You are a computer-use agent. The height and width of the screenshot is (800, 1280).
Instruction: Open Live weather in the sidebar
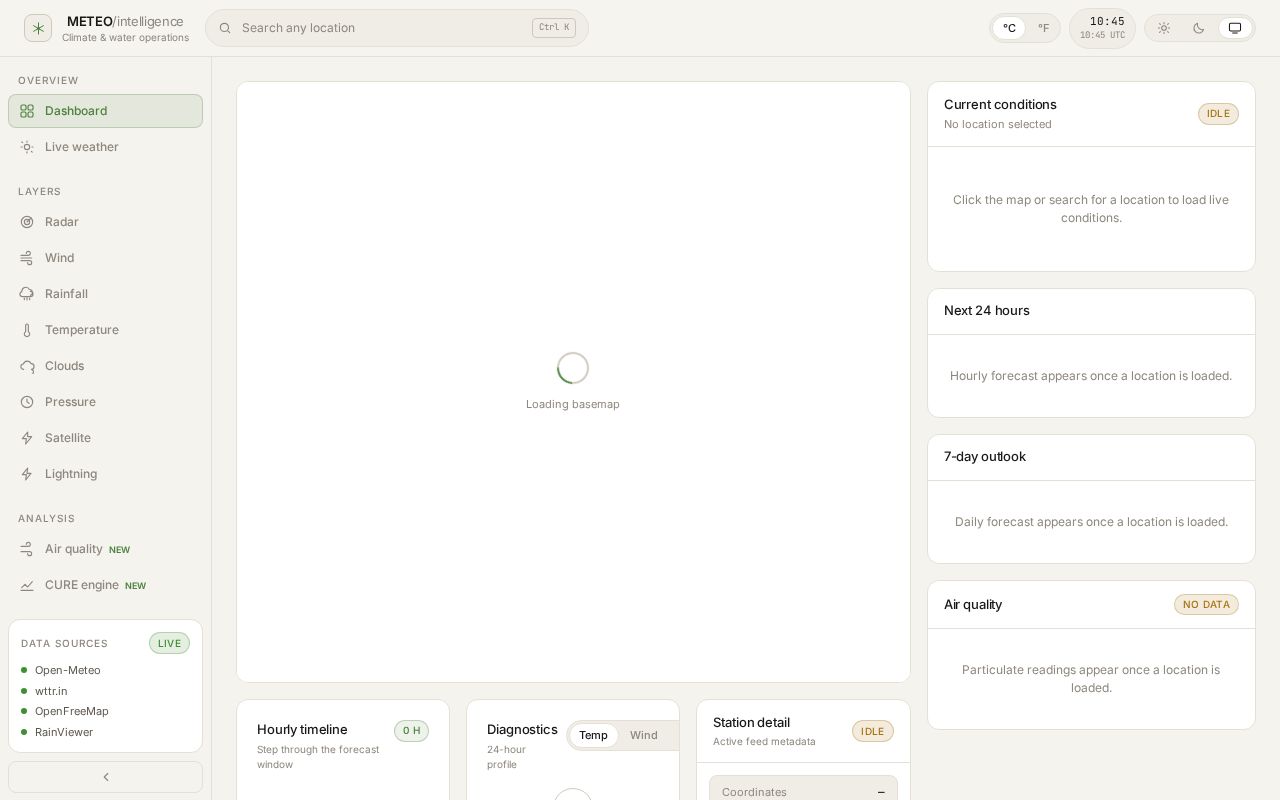click(105, 147)
